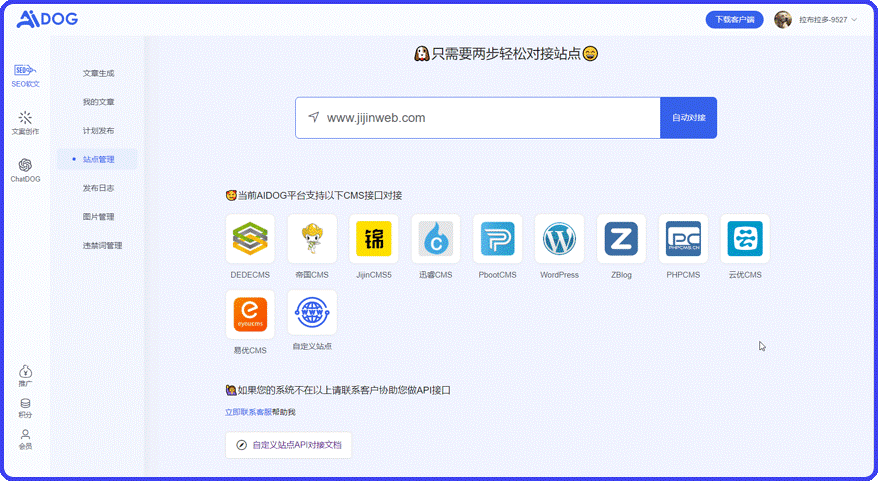878x481 pixels.
Task: Click the compass icon in API文档 button
Action: (241, 445)
